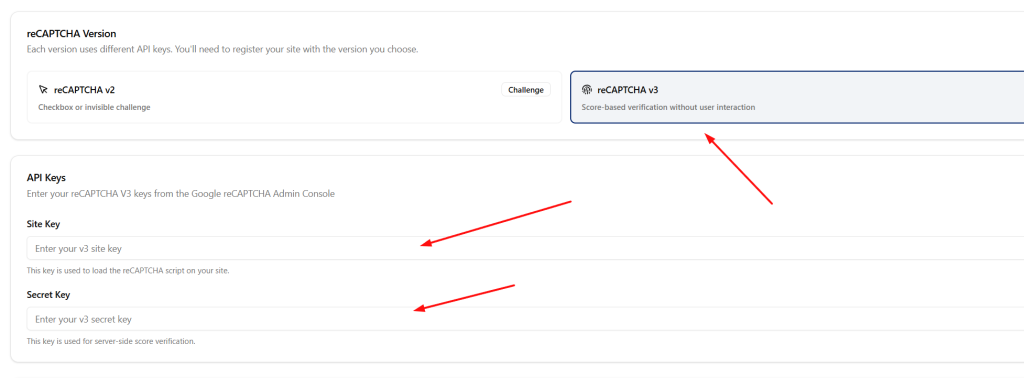
Task: Click "Score-based verification without user interaction" text
Action: point(668,107)
